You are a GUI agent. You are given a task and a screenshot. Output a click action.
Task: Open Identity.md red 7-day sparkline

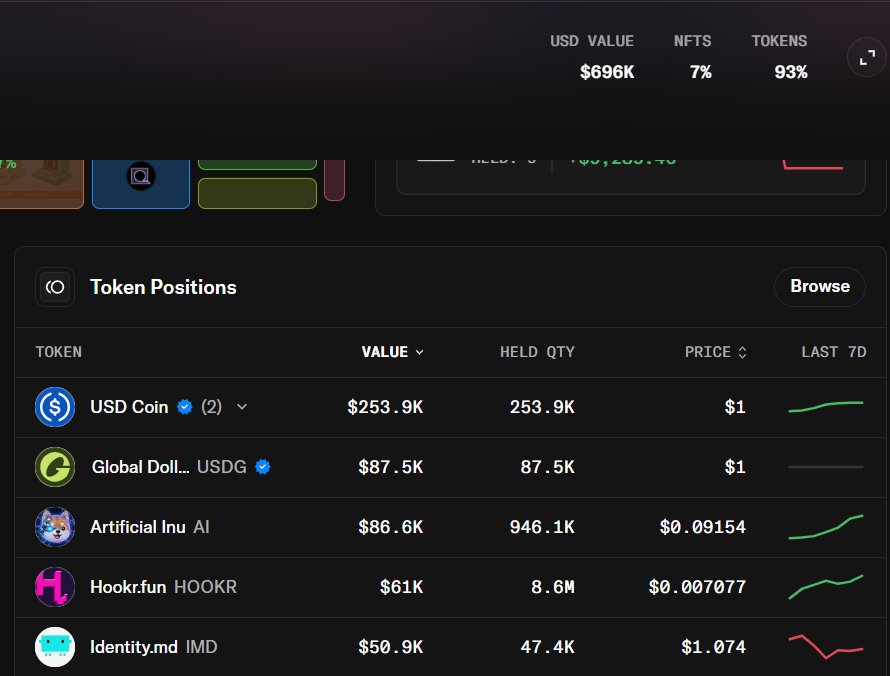coord(826,647)
